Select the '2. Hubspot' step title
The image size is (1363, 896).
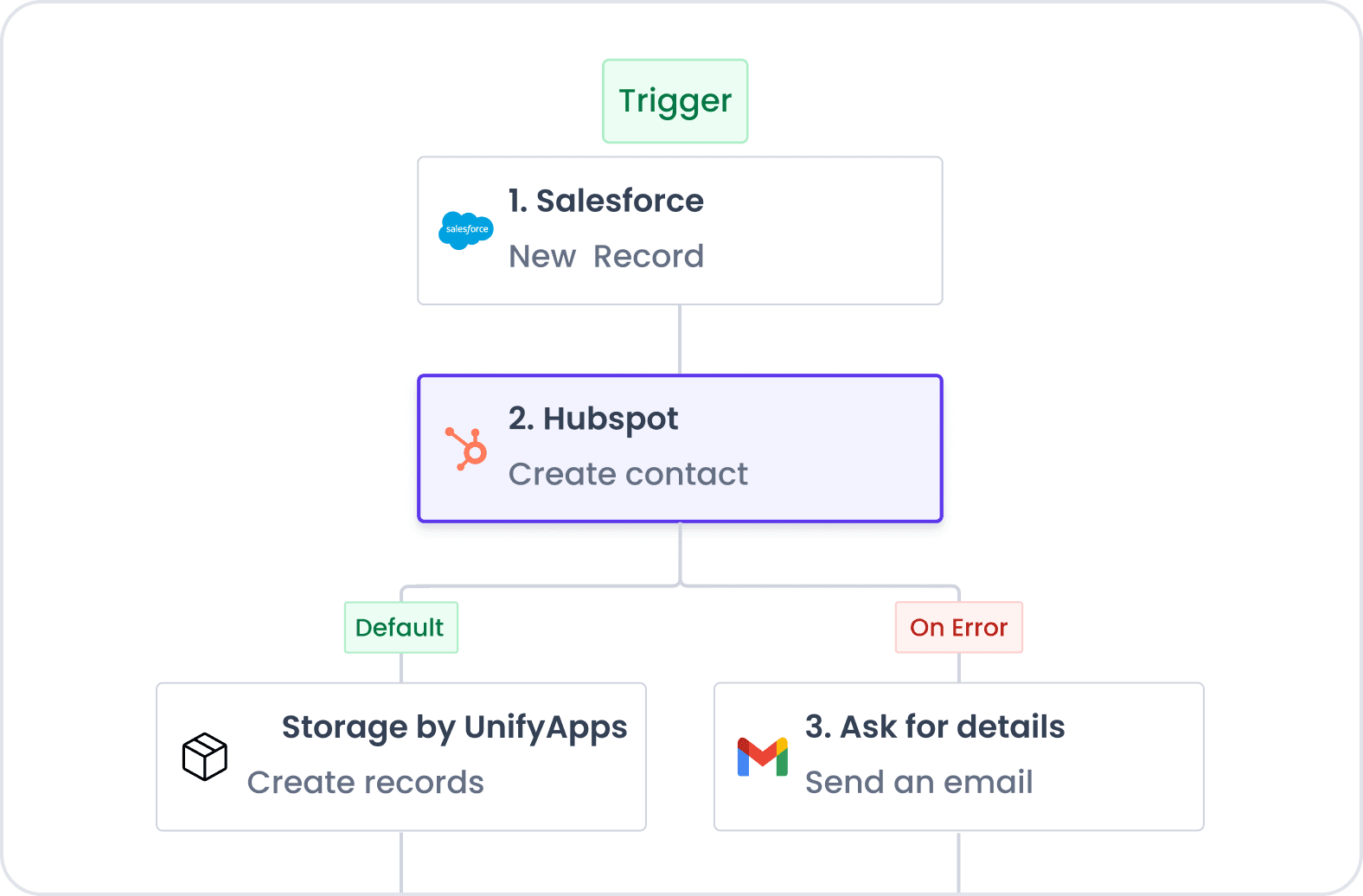click(x=592, y=419)
